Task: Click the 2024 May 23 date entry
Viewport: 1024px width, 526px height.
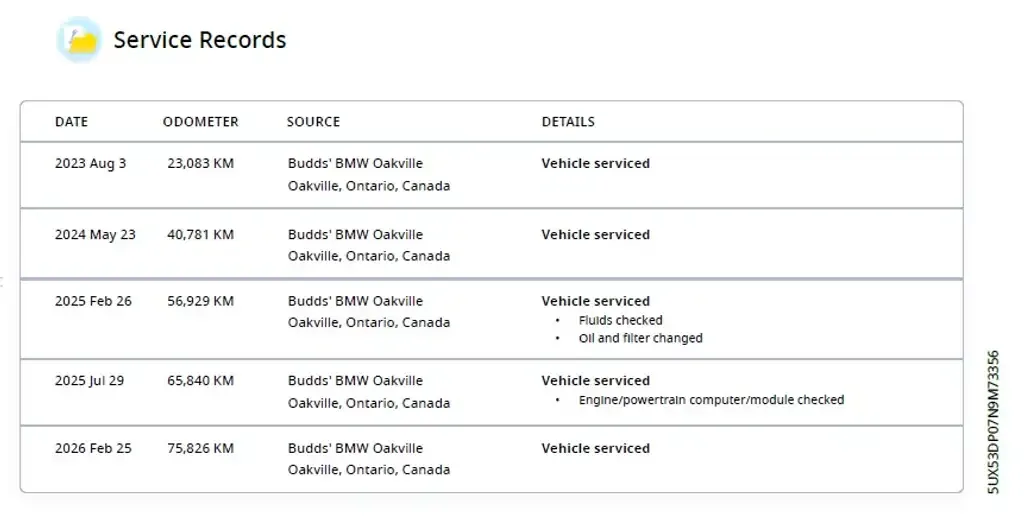Action: (x=95, y=235)
